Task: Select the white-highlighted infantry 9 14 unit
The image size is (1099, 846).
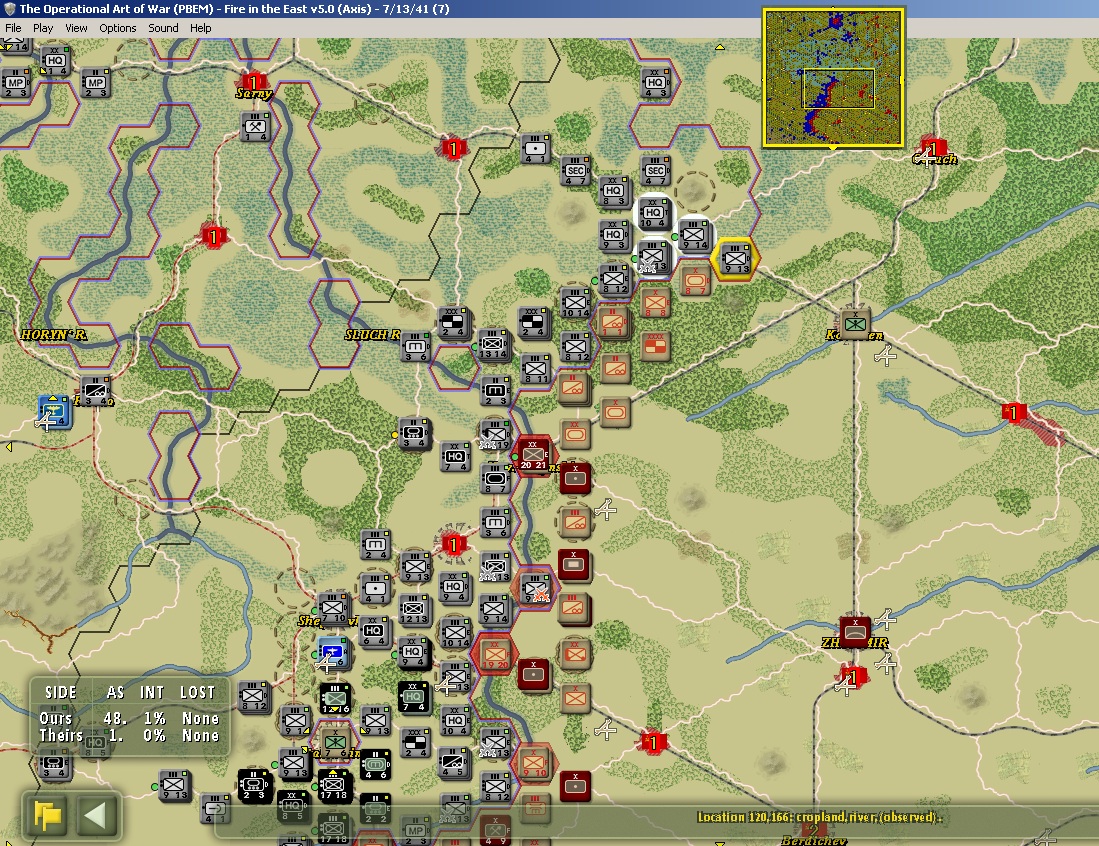Action: click(x=695, y=235)
